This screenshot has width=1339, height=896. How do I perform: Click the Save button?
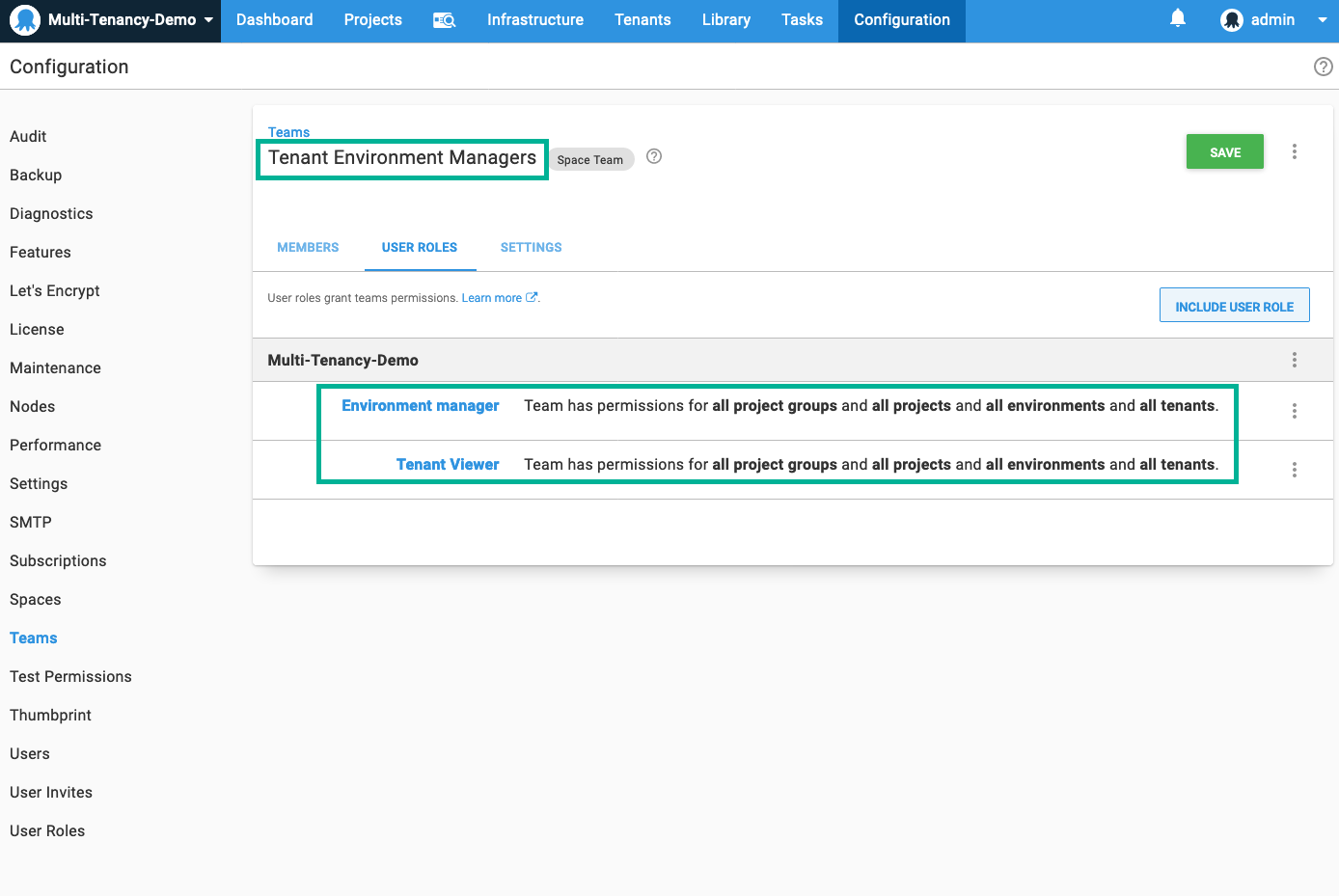click(x=1224, y=152)
